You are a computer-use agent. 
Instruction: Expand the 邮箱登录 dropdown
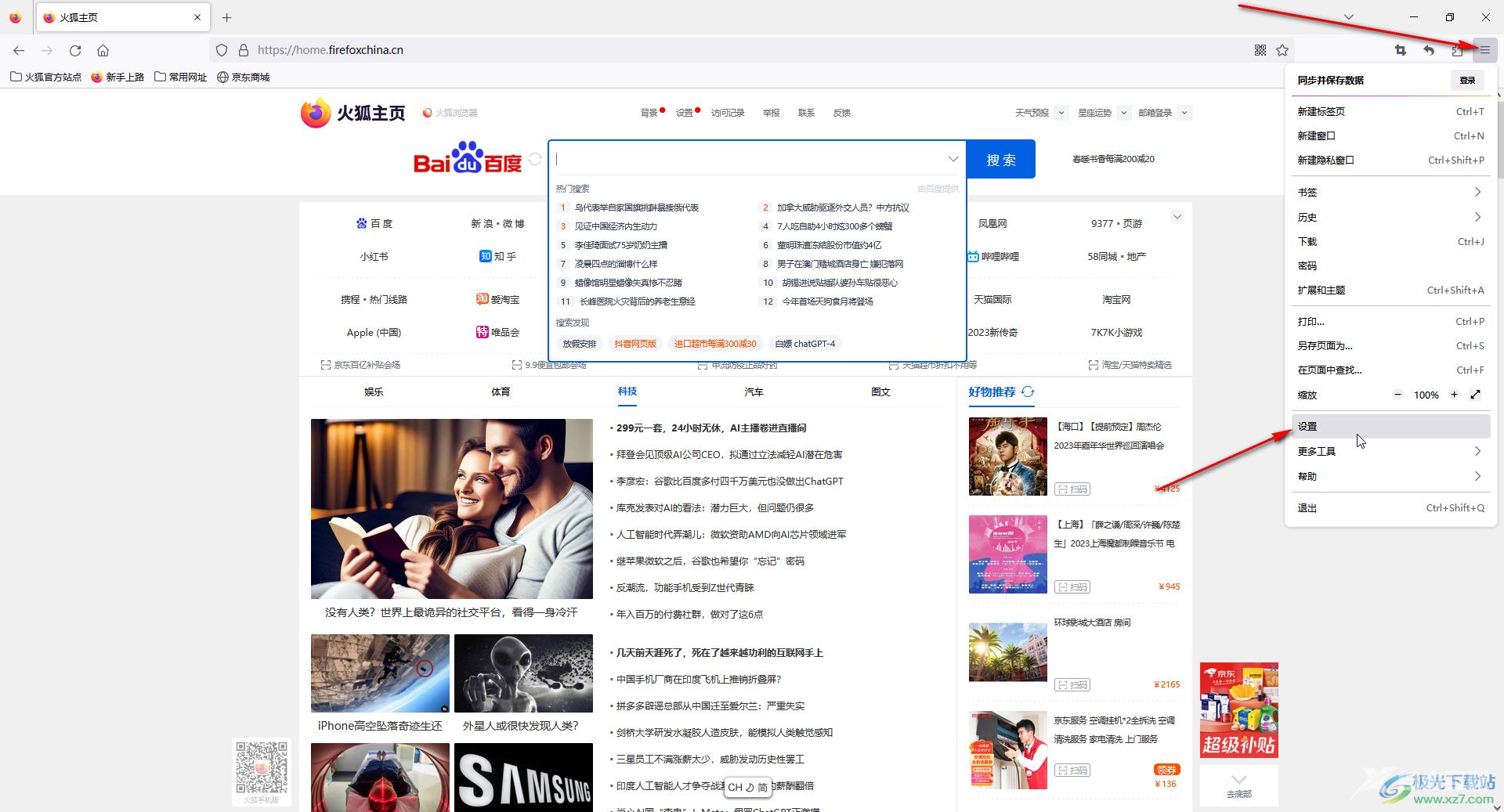click(x=1184, y=113)
